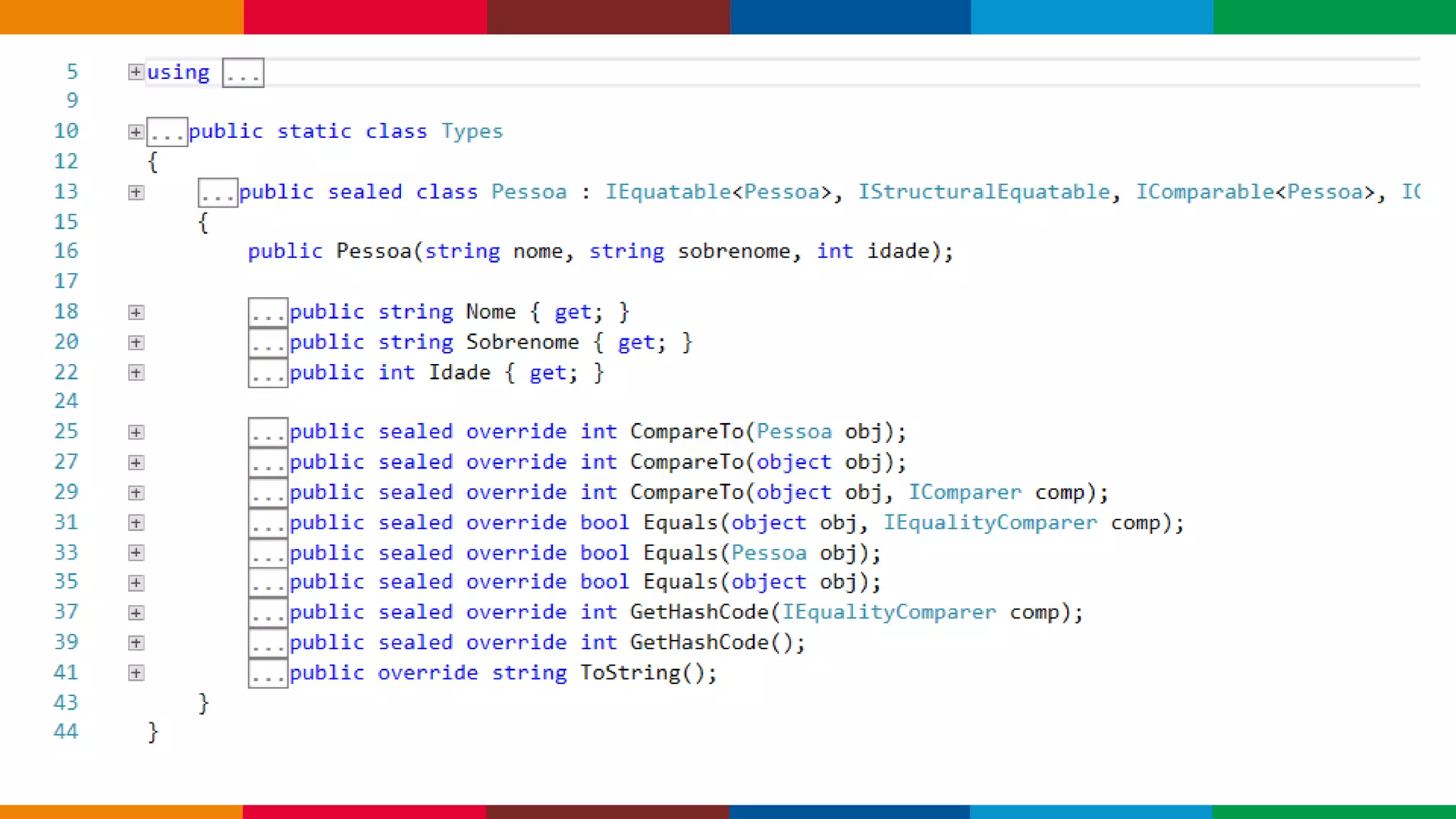Click IEquatable<Pessoa> in class declaration
Image resolution: width=1456 pixels, height=819 pixels.
719,192
